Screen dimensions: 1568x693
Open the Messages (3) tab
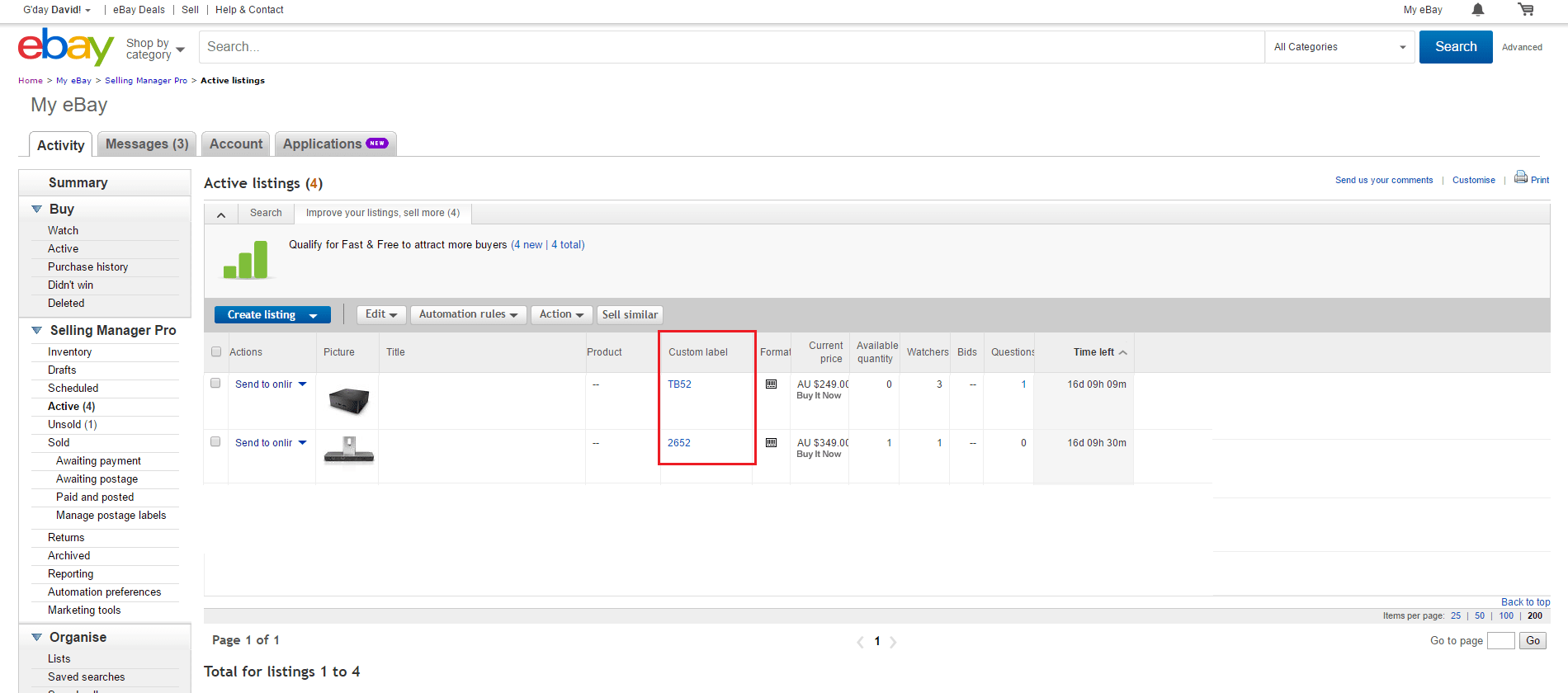tap(147, 144)
